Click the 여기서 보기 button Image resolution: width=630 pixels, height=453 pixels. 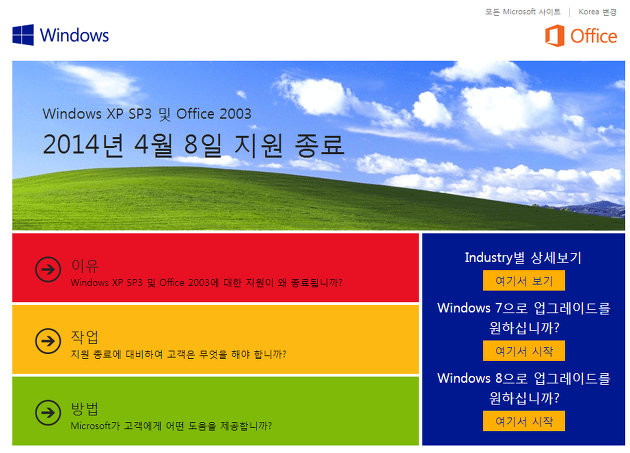click(x=524, y=281)
